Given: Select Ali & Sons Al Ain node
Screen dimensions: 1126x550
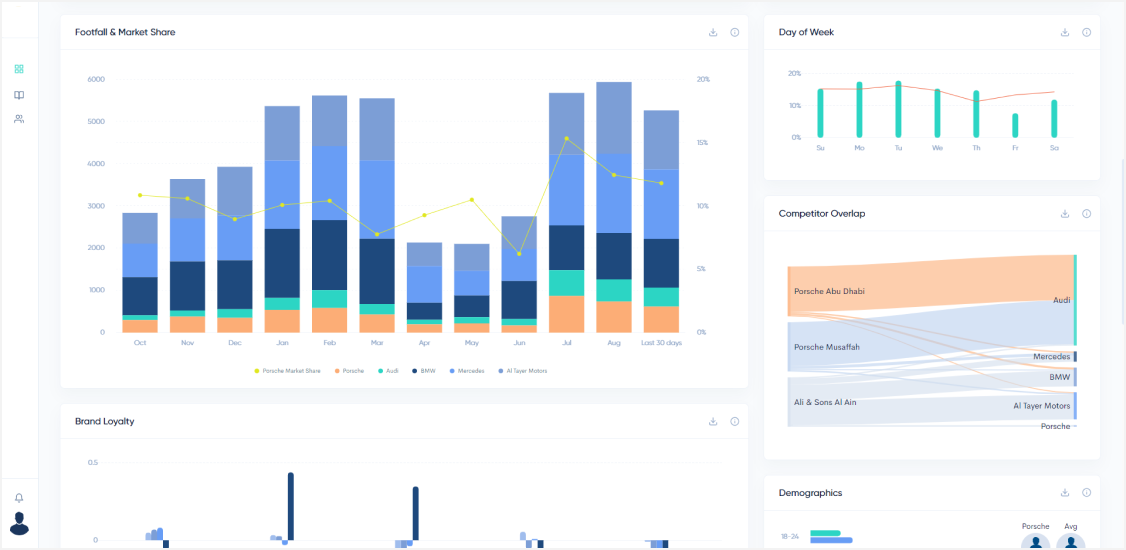Looking at the screenshot, I should click(789, 402).
